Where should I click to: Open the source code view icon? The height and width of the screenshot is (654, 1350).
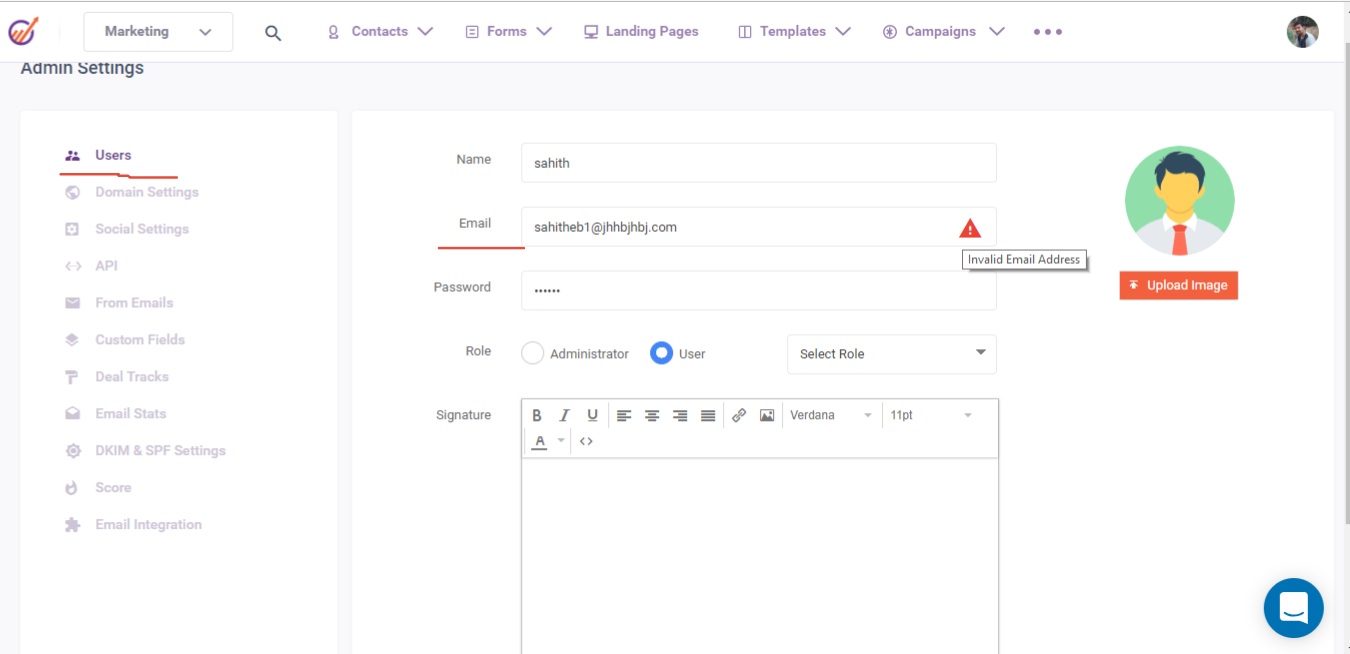(586, 441)
